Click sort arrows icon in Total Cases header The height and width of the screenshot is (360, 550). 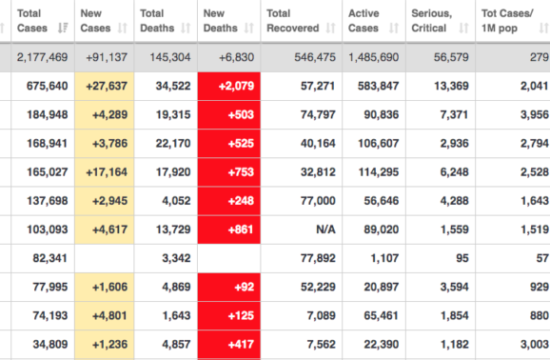pos(63,28)
